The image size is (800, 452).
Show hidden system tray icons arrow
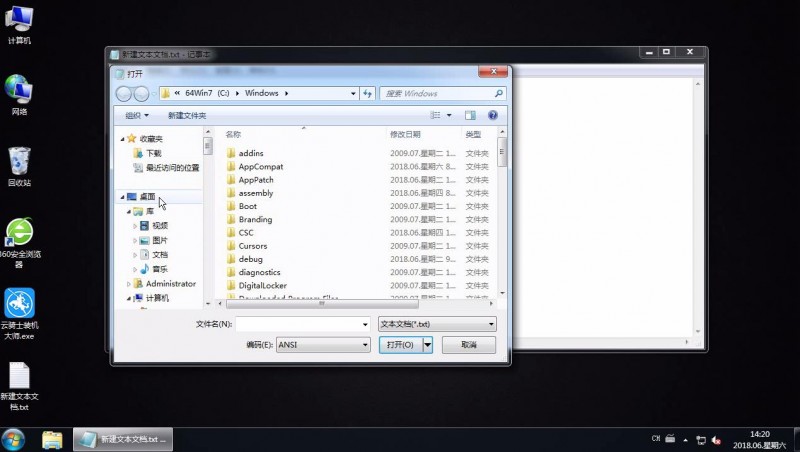pyautogui.click(x=685, y=440)
